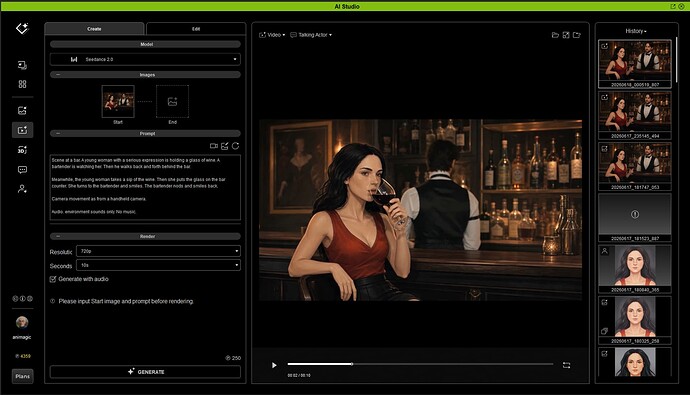The width and height of the screenshot is (690, 395).
Task: Open the Talking Actor dropdown
Action: click(311, 35)
